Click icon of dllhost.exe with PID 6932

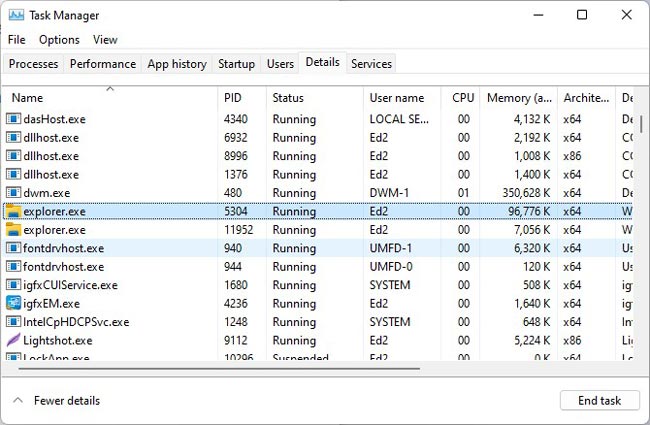pos(13,137)
